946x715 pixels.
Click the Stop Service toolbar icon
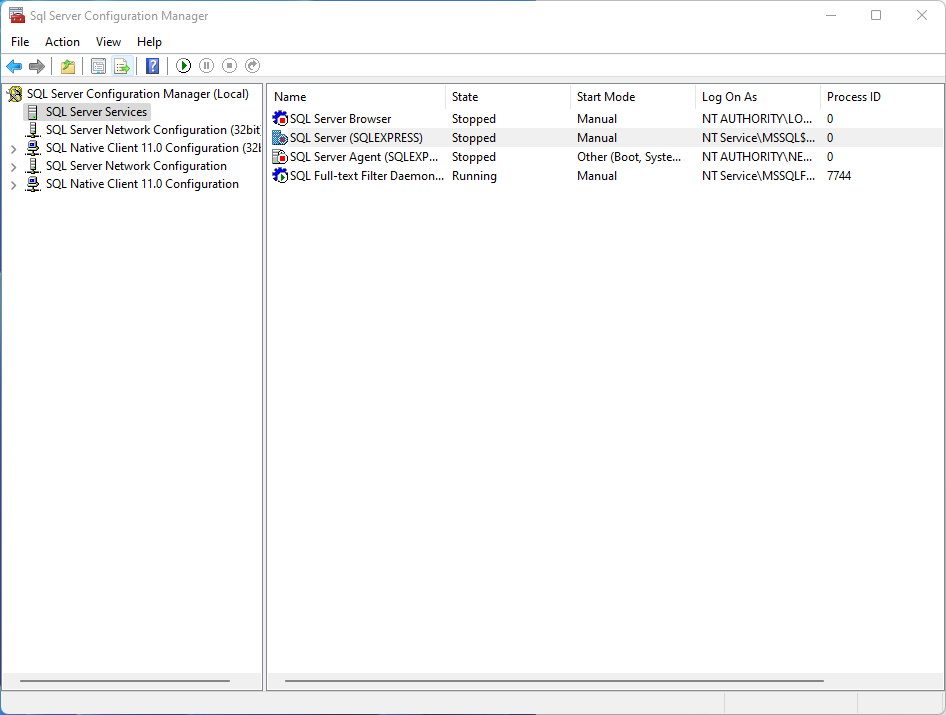pyautogui.click(x=229, y=66)
